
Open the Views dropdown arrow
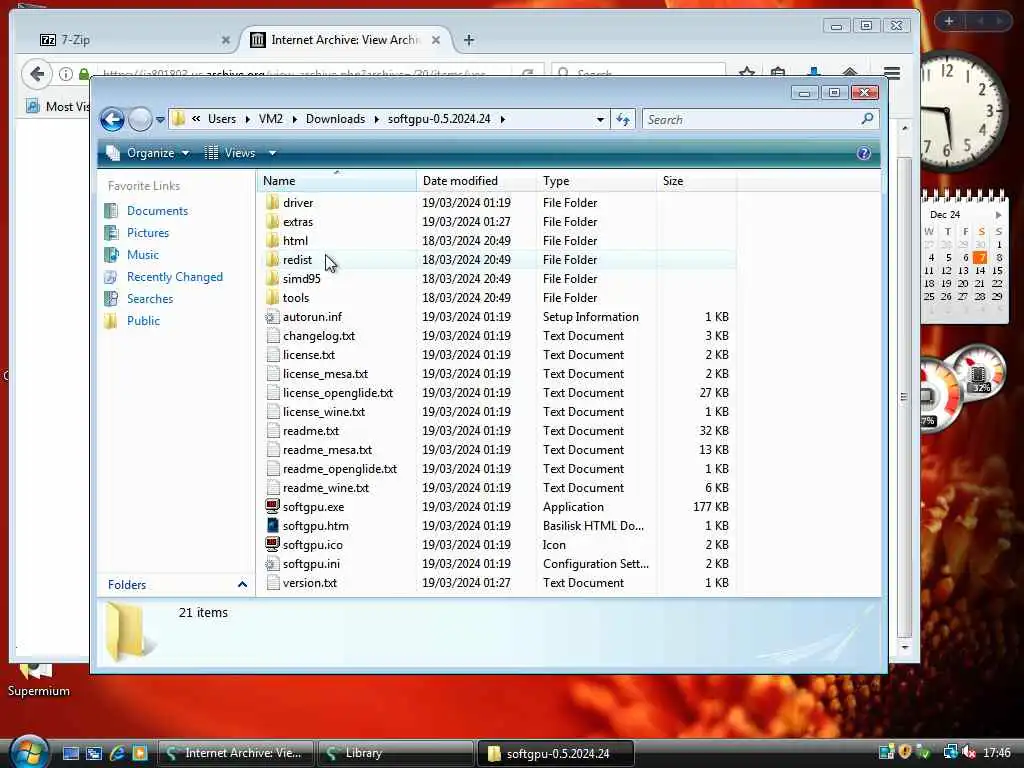[272, 153]
